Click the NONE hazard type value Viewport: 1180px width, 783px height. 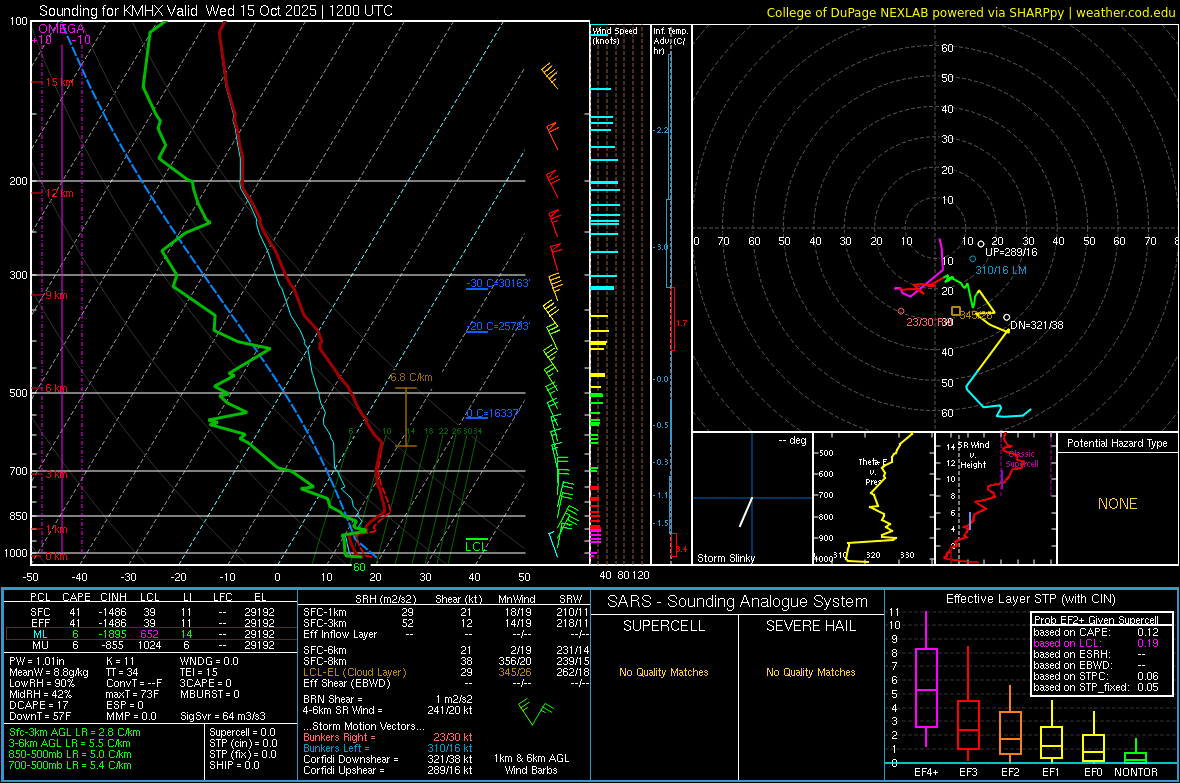click(x=1117, y=504)
